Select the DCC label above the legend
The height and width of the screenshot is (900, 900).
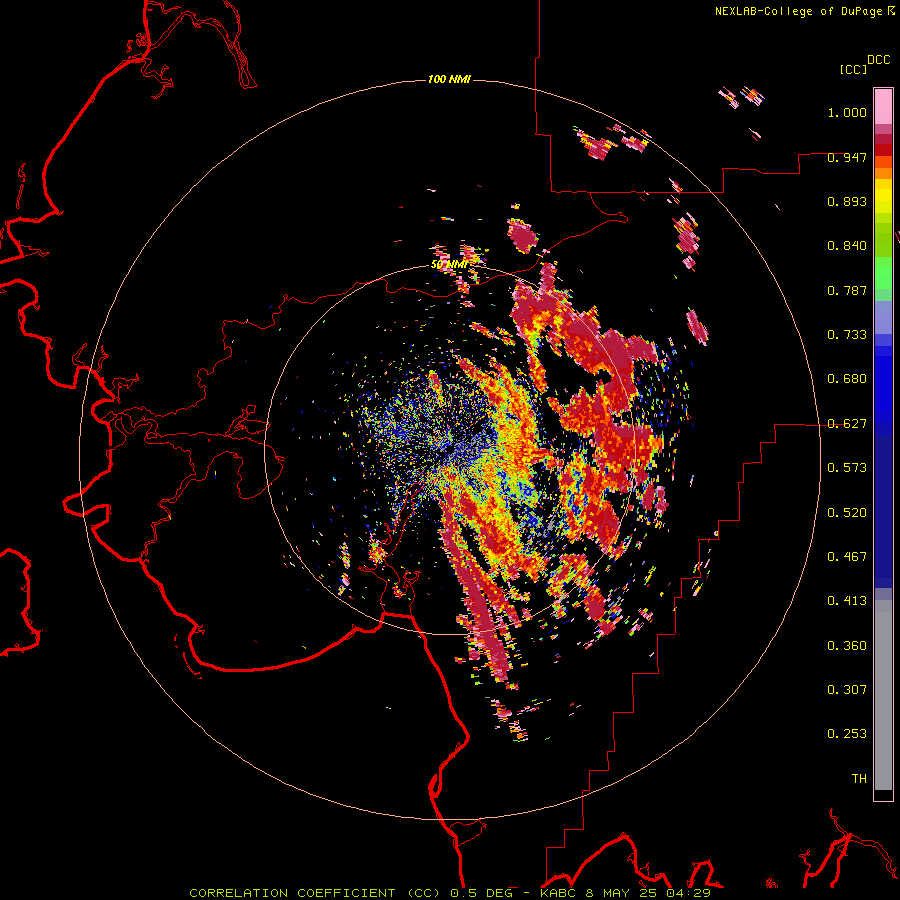878,60
